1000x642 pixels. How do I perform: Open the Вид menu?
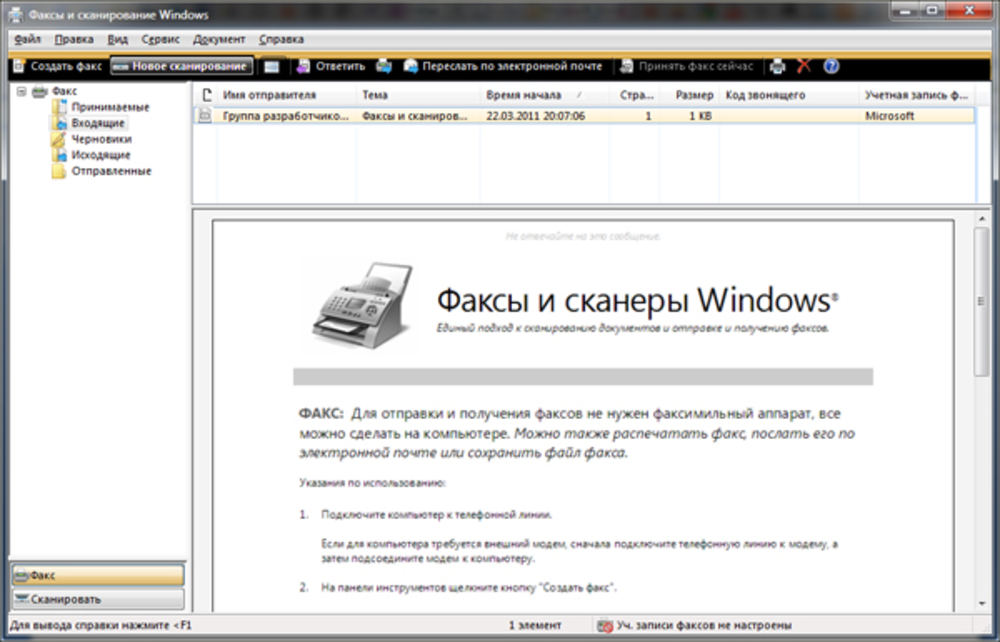117,40
